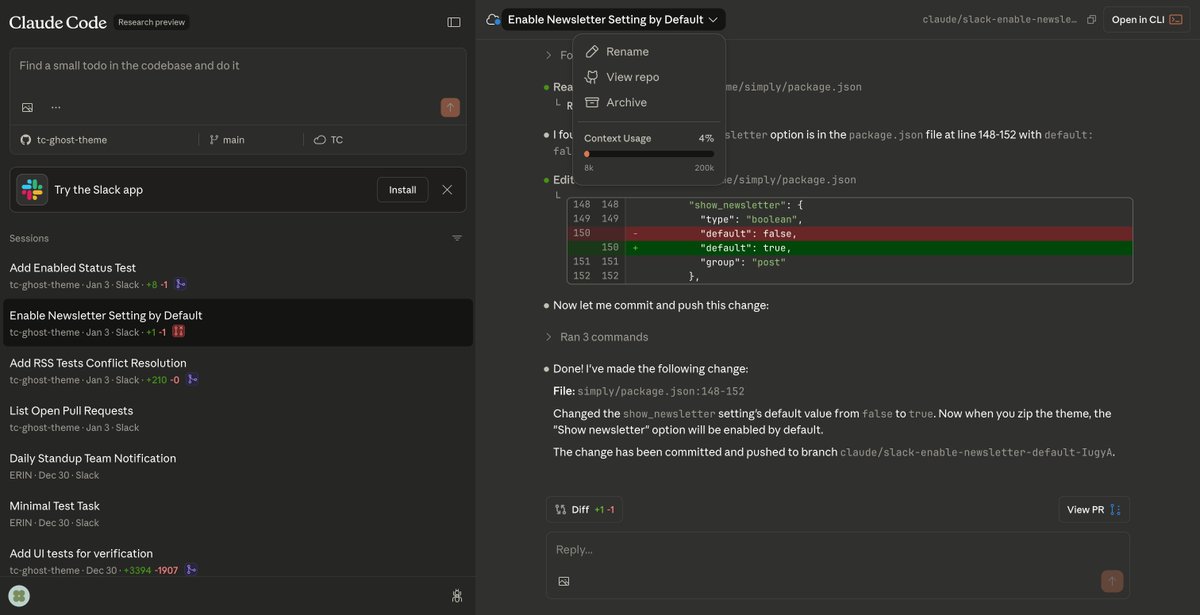Image resolution: width=1200 pixels, height=615 pixels.
Task: Click the image attachment icon in prompt box
Action: pyautogui.click(x=27, y=106)
